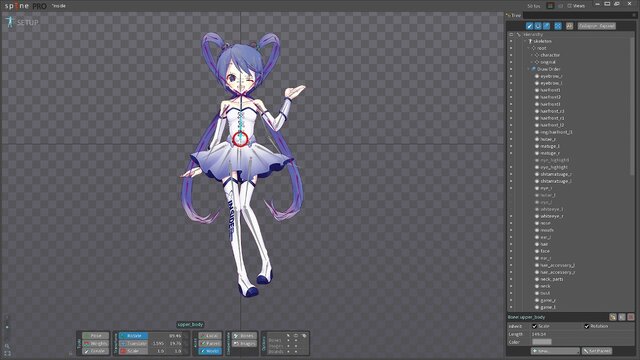Screen dimensions: 640x360
Task: Click the fit-to-view icon bottom-left
Action: point(7,354)
